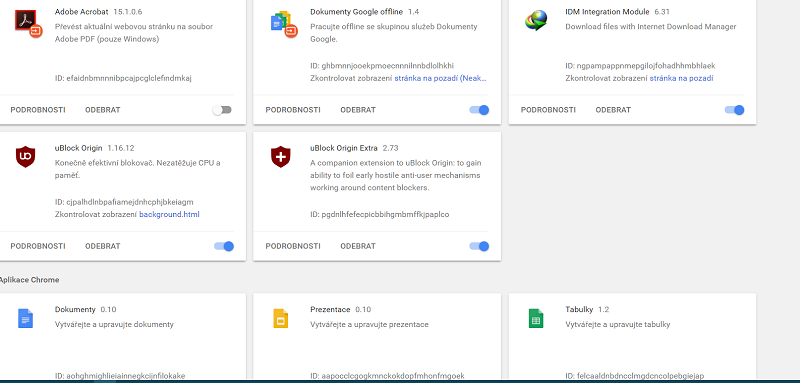Open stránka na pozadí link for IDM
800x383 pixels.
[x=681, y=78]
